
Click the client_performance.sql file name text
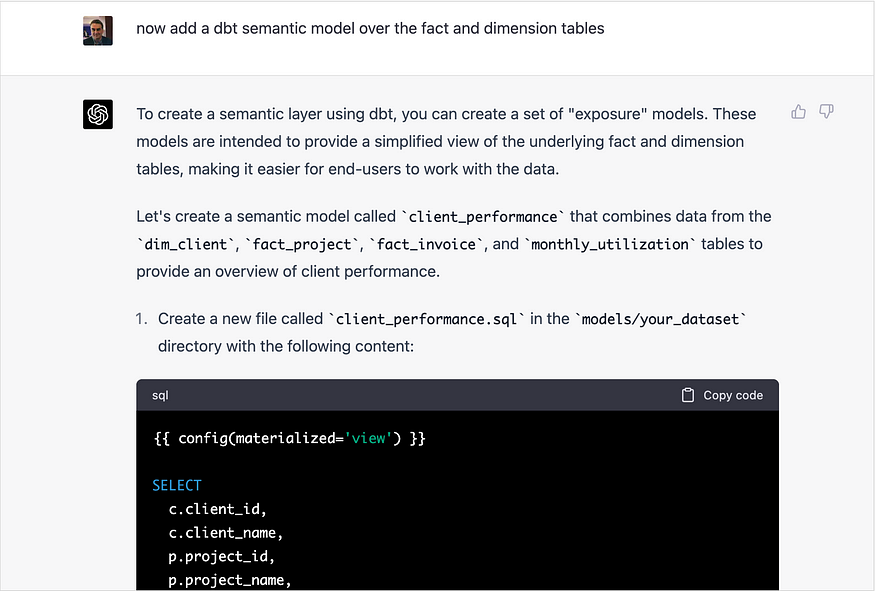[x=426, y=319]
